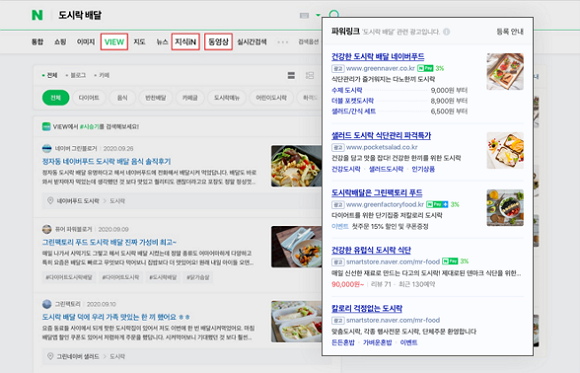Open the 등록 안내 link in 파워링크

[510, 32]
